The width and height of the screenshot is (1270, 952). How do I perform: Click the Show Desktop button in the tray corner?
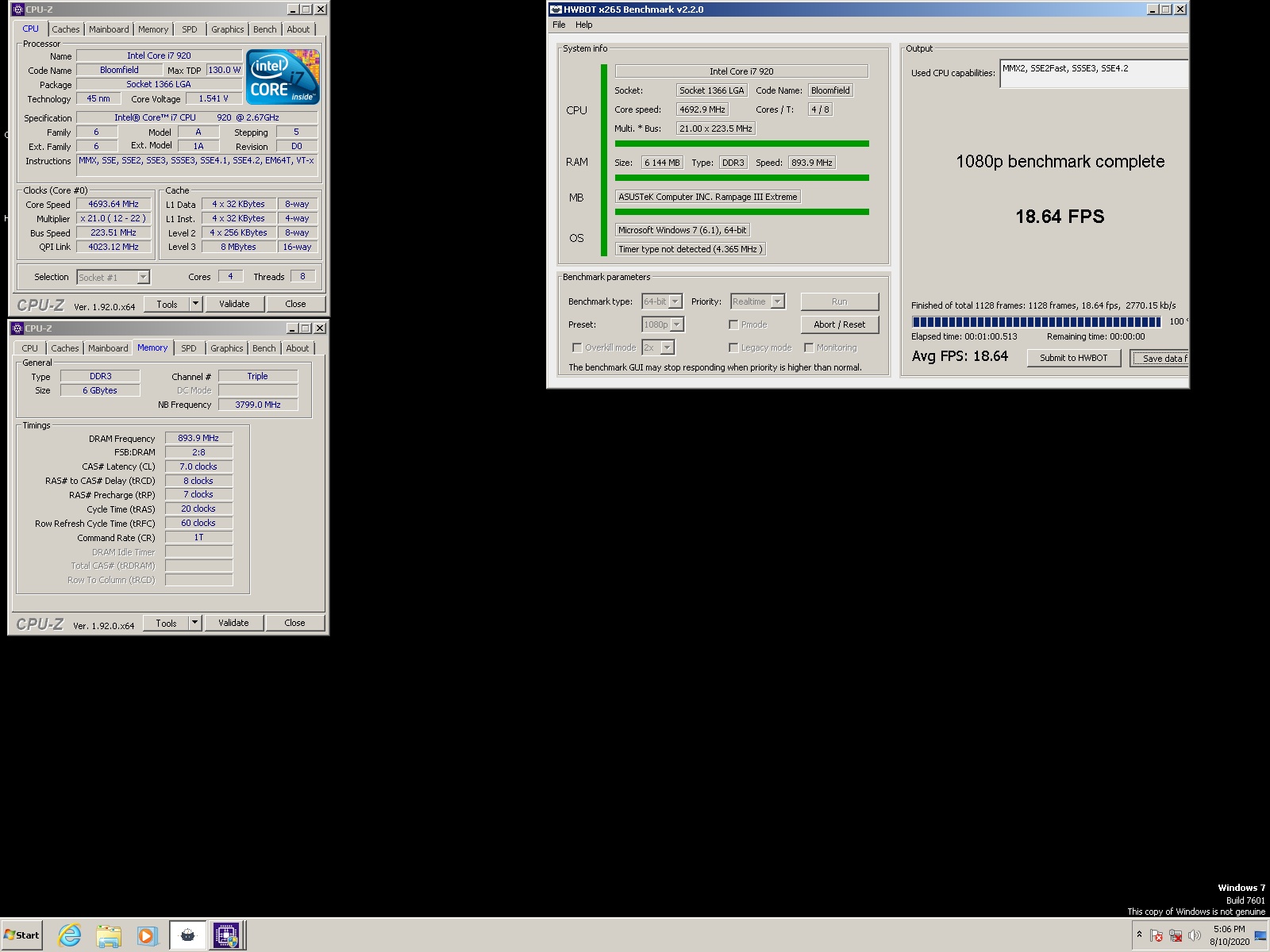point(1260,935)
